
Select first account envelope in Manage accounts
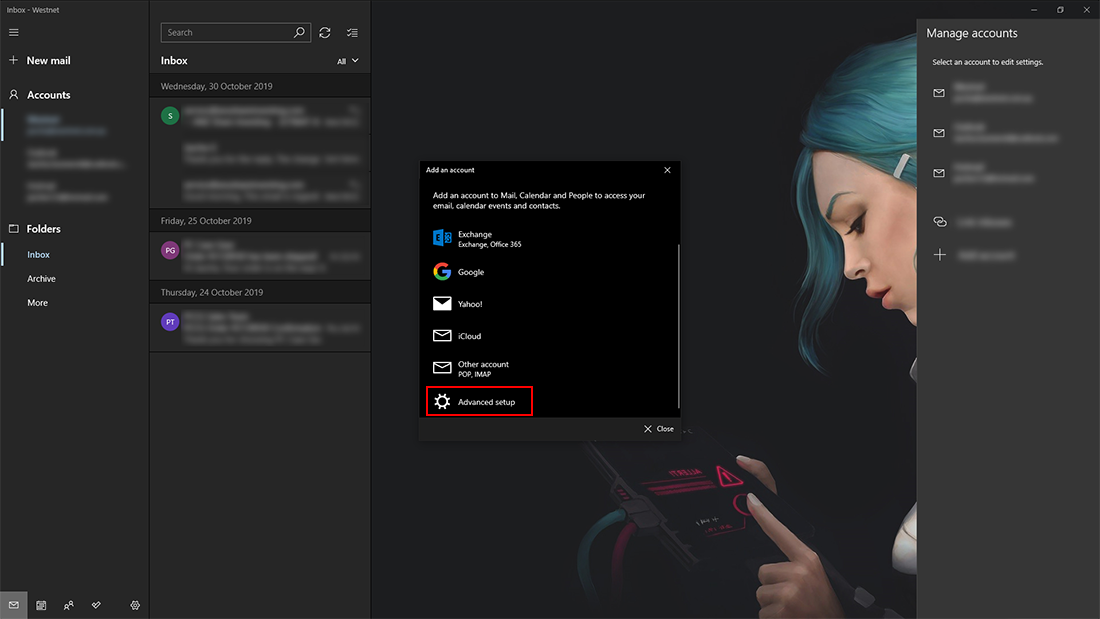pos(939,93)
